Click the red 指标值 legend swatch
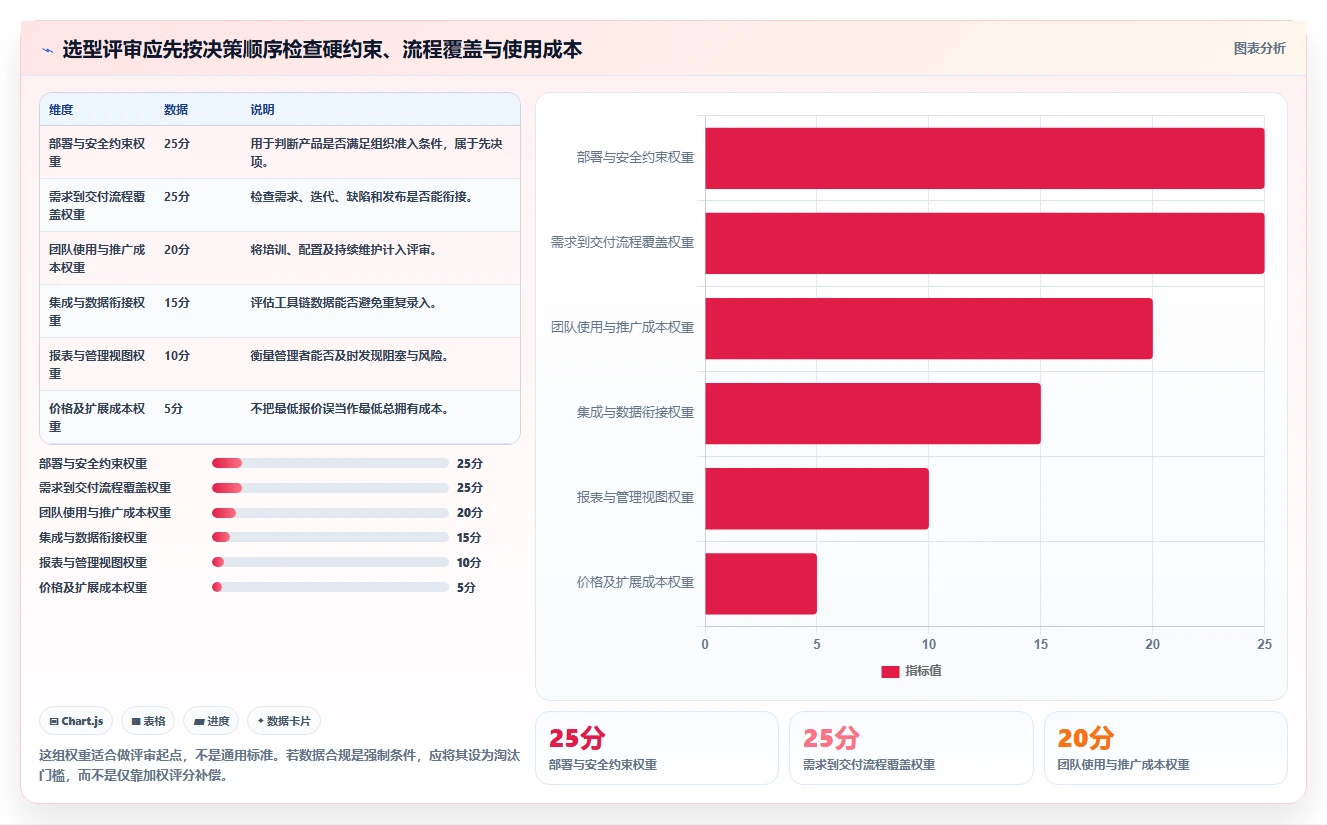Image resolution: width=1327 pixels, height=825 pixels. tap(890, 671)
